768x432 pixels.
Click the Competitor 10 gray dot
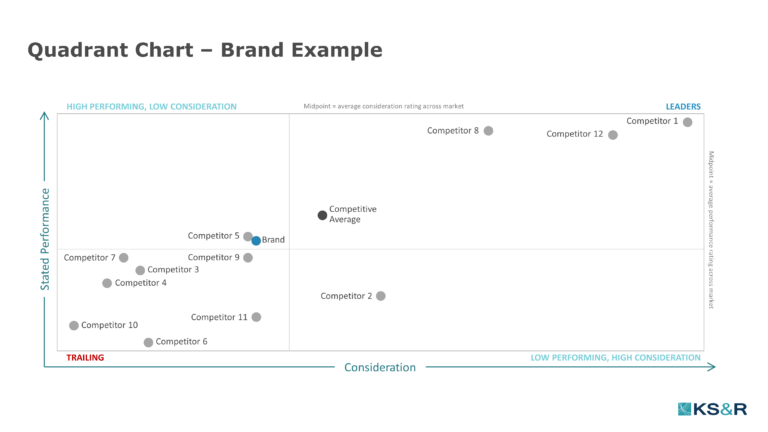pyautogui.click(x=73, y=326)
